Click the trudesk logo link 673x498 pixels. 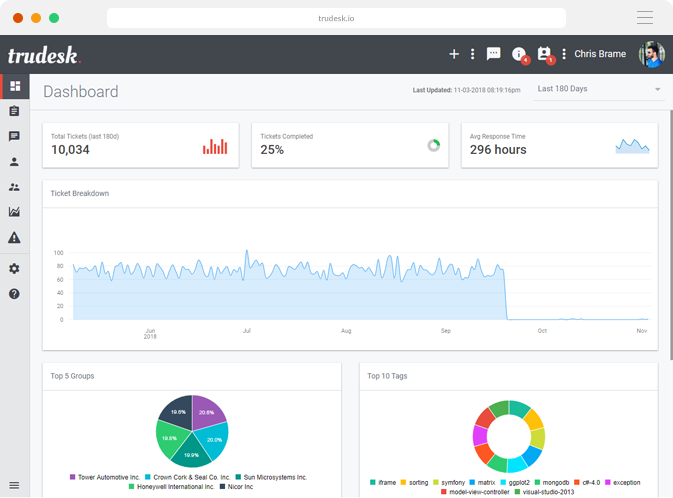[x=43, y=55]
